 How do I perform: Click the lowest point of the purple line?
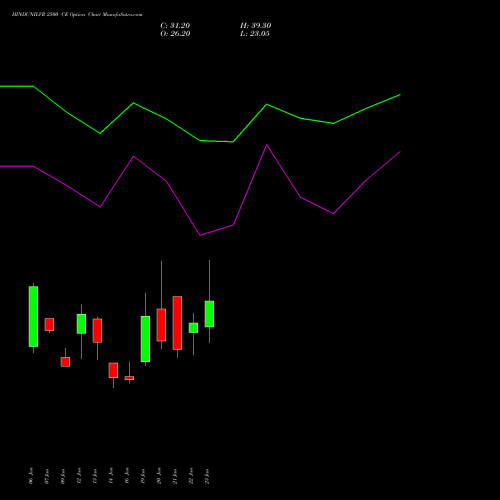click(x=200, y=235)
